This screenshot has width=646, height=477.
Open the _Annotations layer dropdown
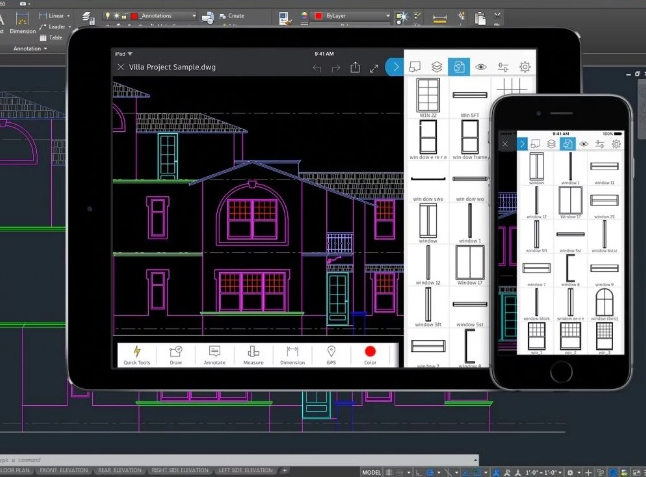pyautogui.click(x=164, y=16)
